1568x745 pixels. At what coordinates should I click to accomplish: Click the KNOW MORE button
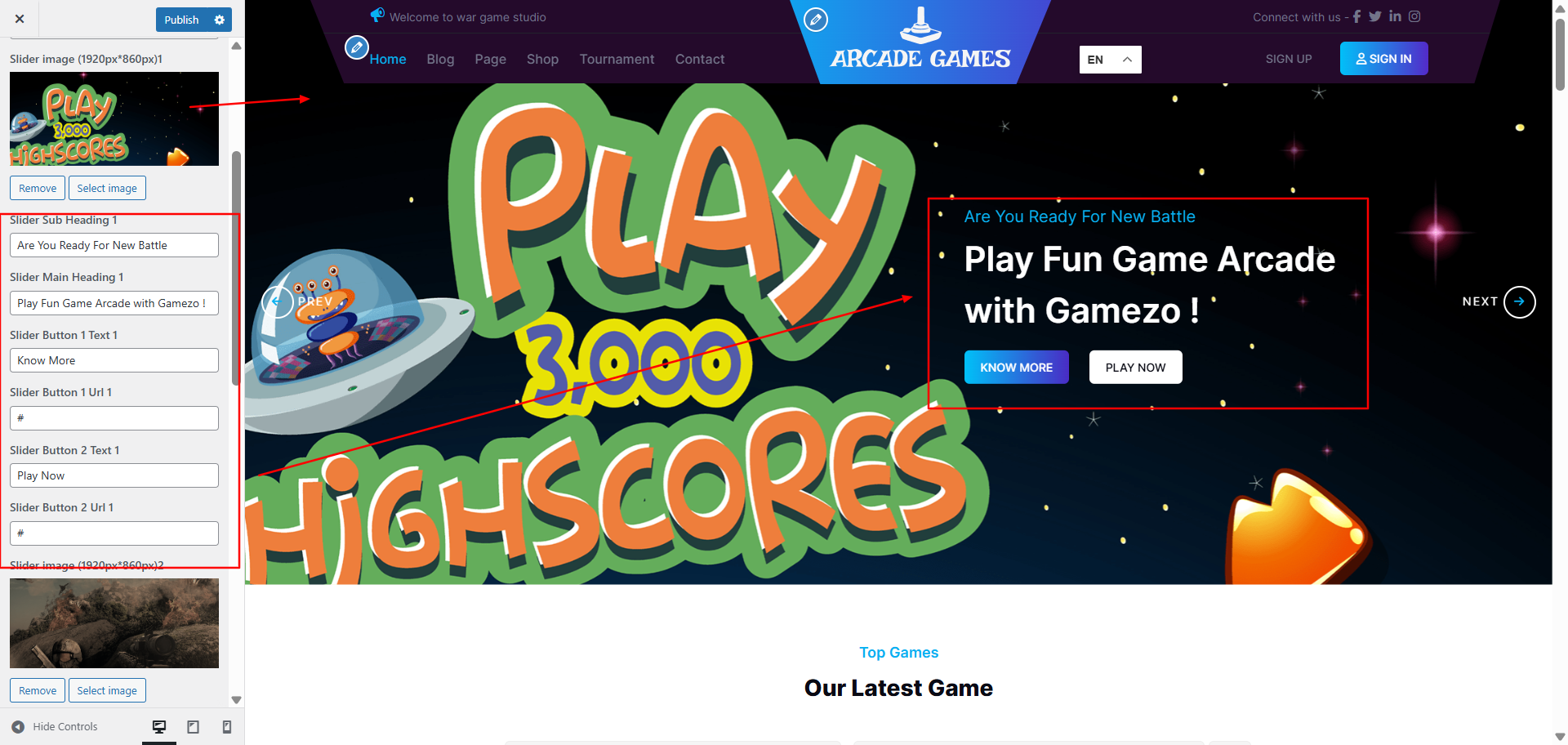click(x=1017, y=368)
